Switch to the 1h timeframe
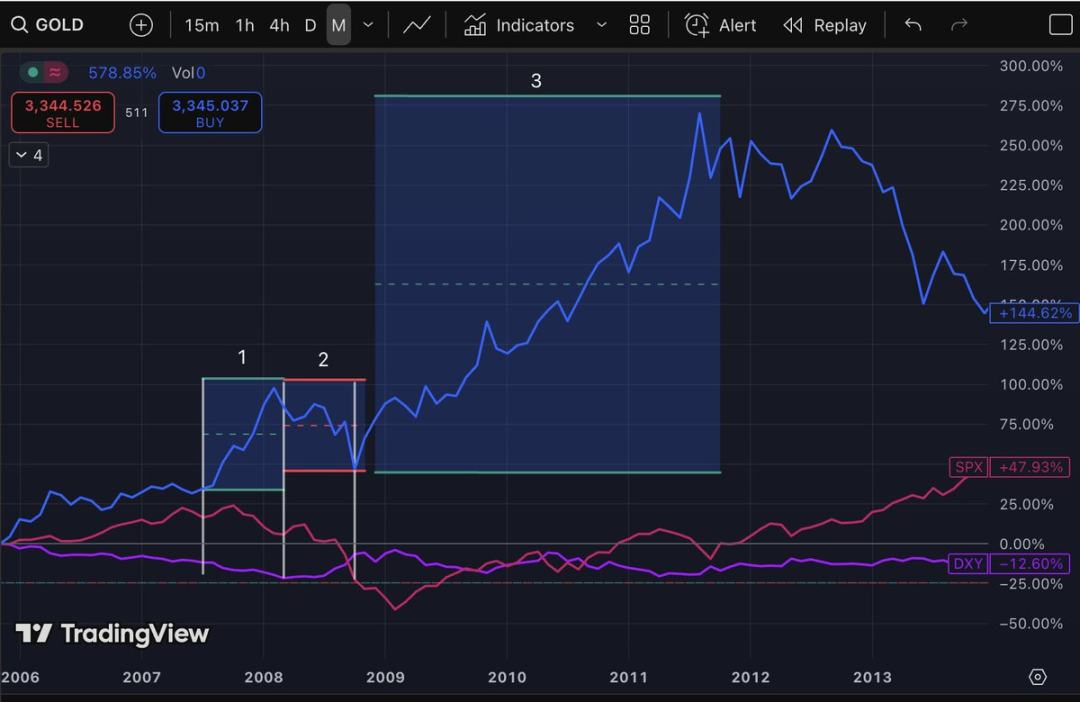The image size is (1080, 702). (x=245, y=25)
